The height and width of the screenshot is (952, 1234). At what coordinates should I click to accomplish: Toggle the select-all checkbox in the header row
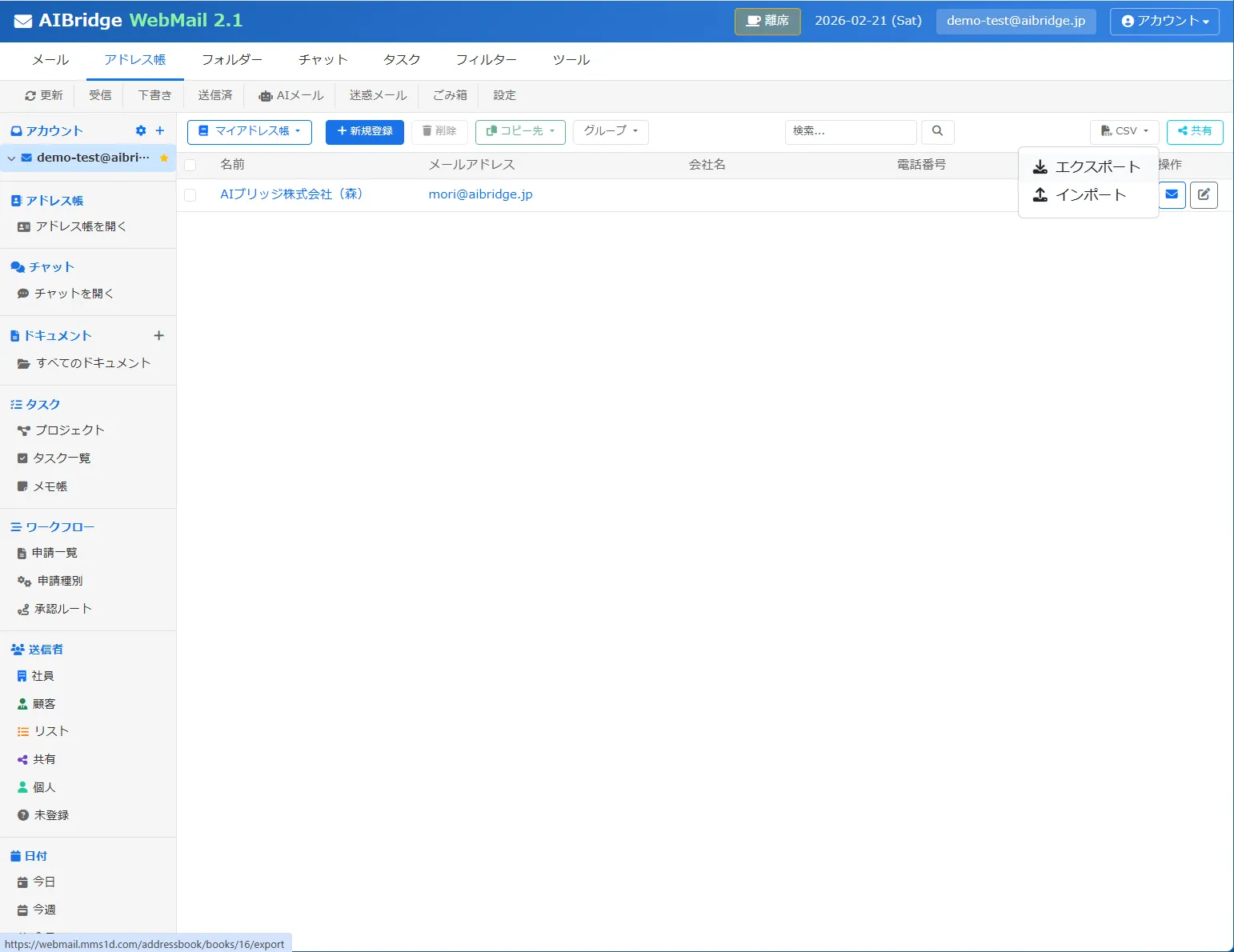190,164
